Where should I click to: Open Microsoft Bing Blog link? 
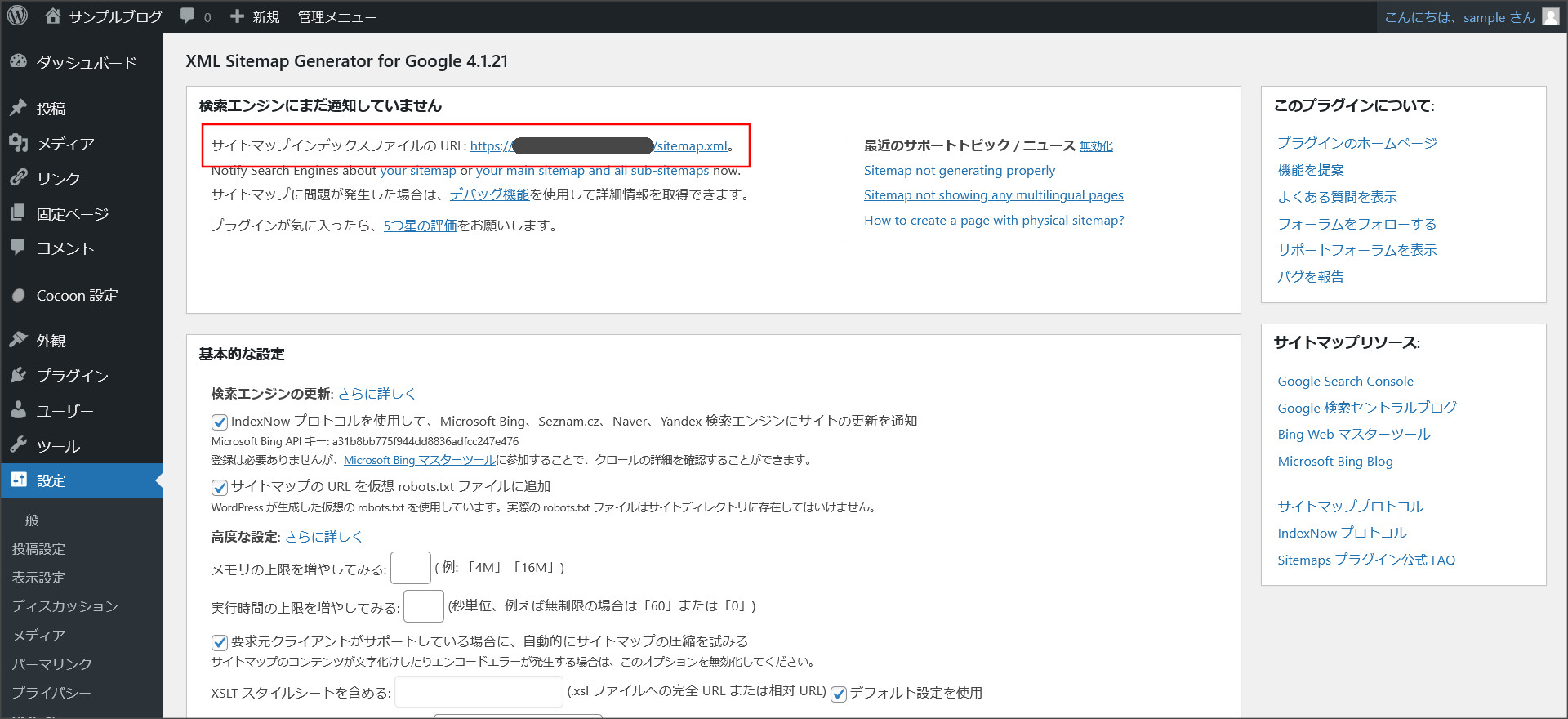pyautogui.click(x=1335, y=462)
